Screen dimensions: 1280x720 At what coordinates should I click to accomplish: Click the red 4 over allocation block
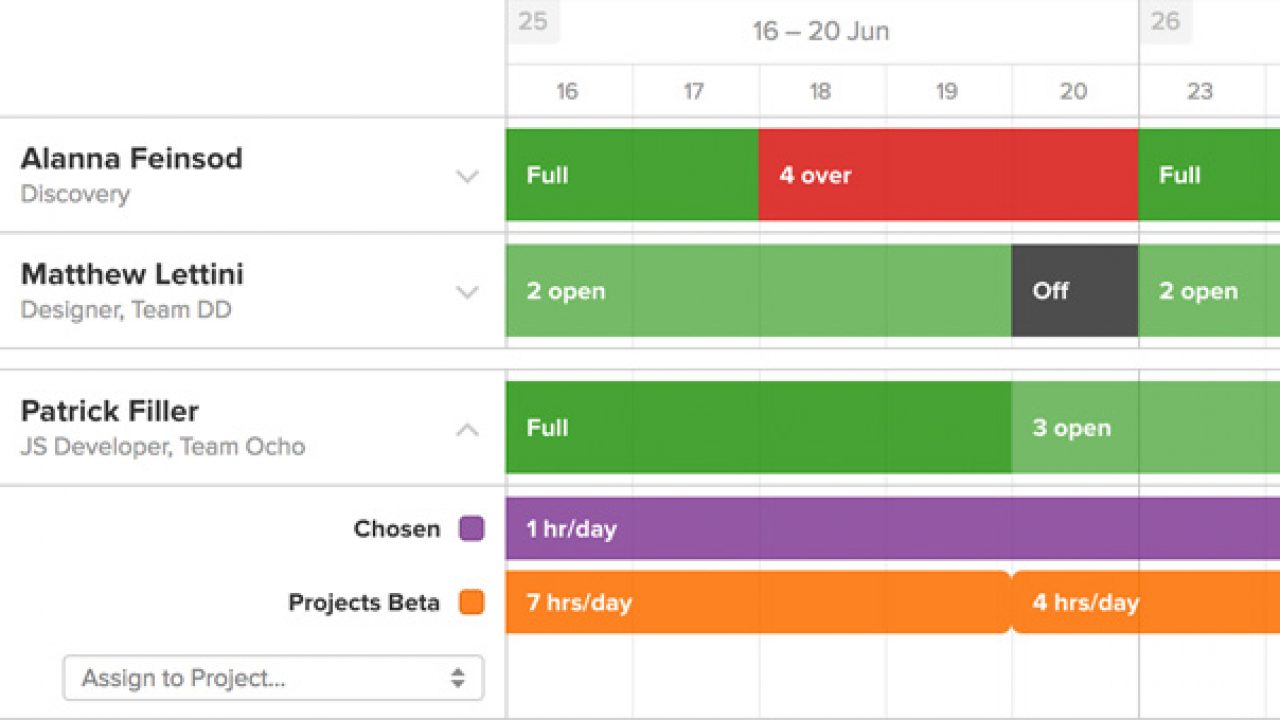pyautogui.click(x=947, y=175)
